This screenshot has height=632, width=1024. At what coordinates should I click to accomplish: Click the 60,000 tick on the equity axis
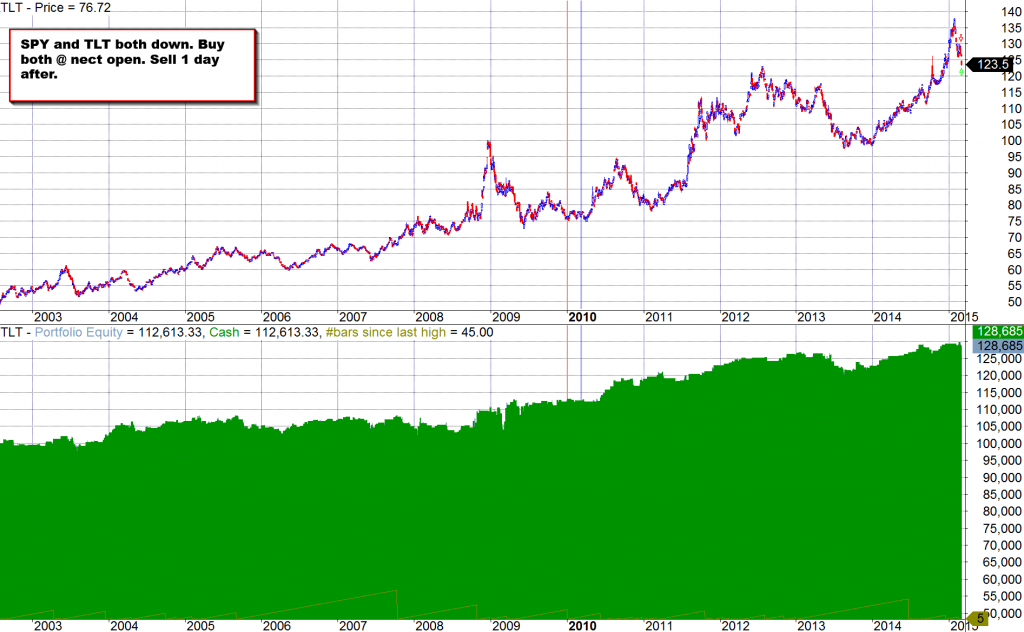coord(1002,580)
